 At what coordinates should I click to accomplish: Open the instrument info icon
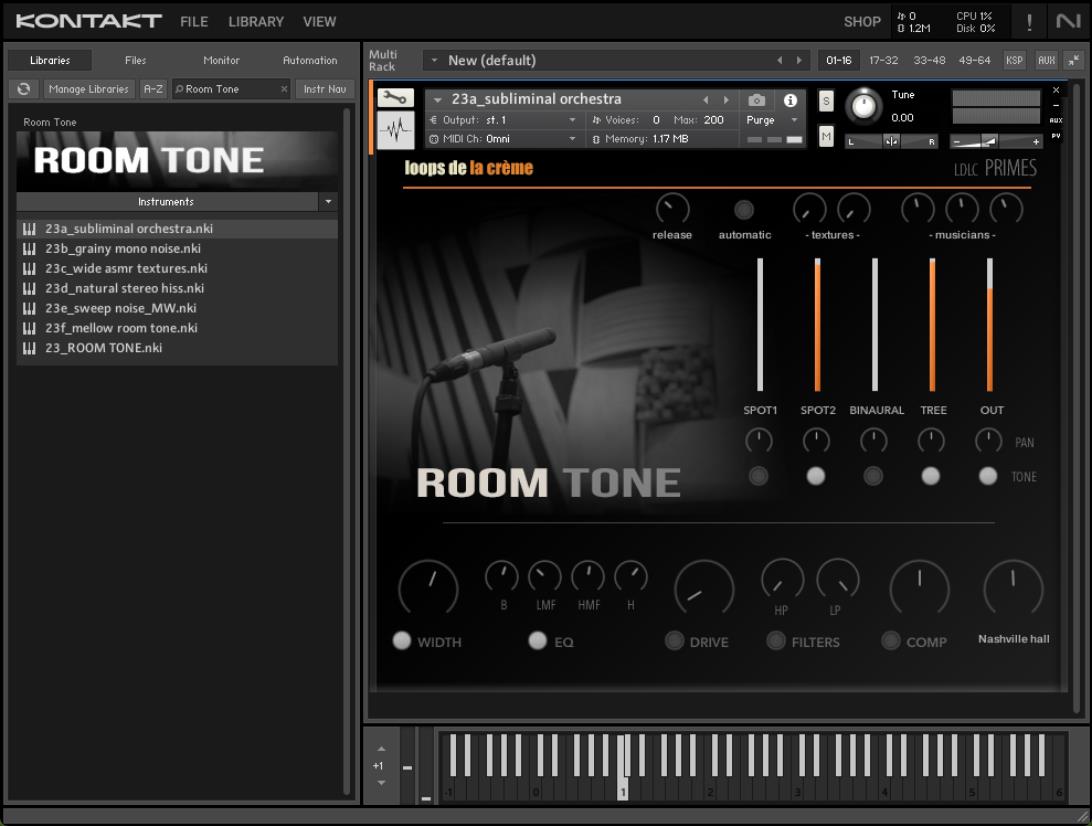(790, 100)
